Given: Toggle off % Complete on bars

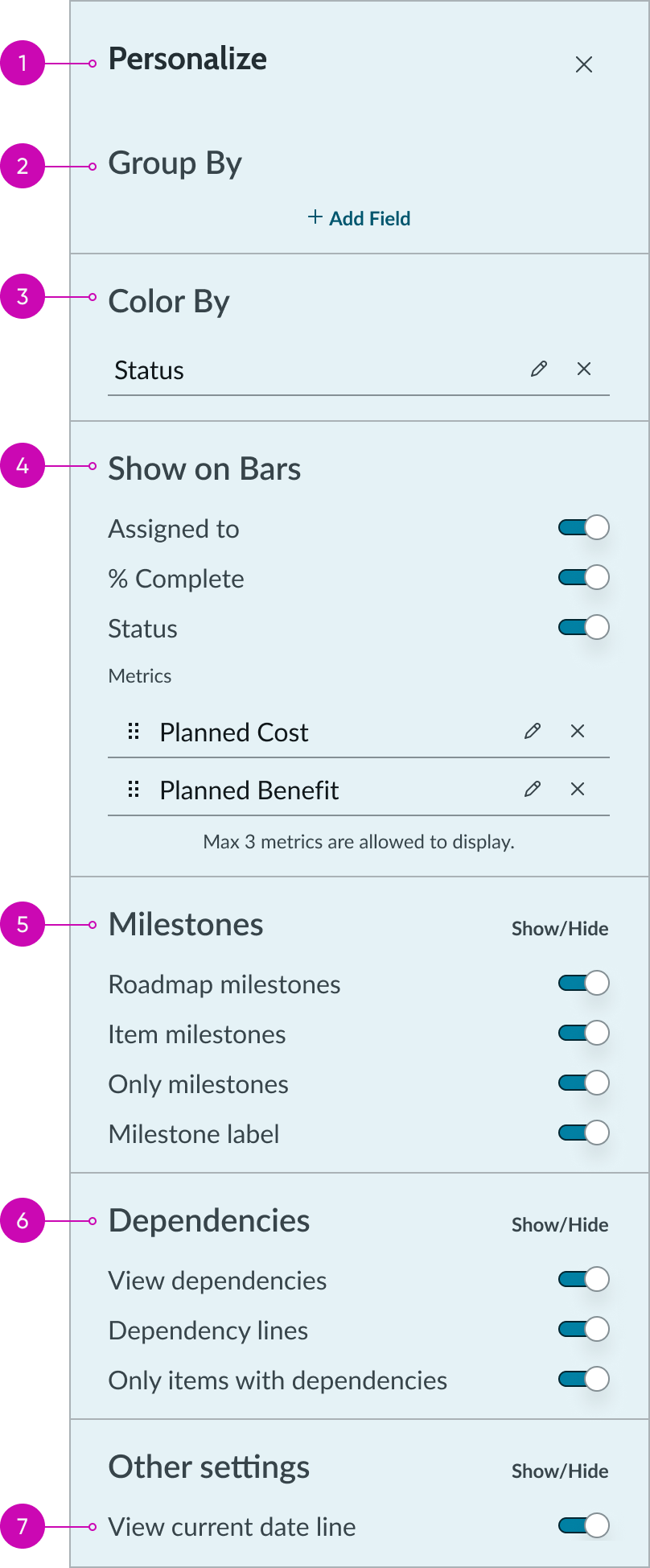Looking at the screenshot, I should pos(582,576).
